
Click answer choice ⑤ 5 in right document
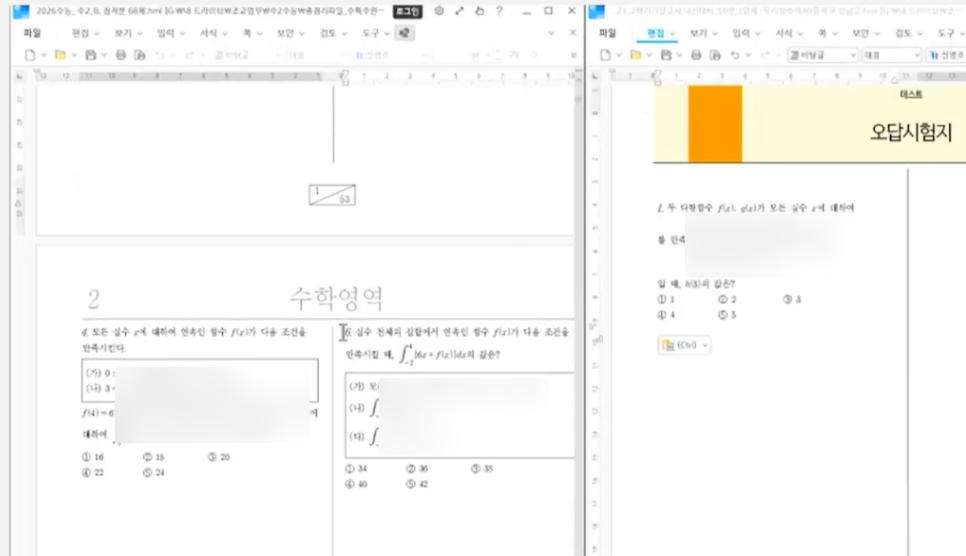pos(727,315)
